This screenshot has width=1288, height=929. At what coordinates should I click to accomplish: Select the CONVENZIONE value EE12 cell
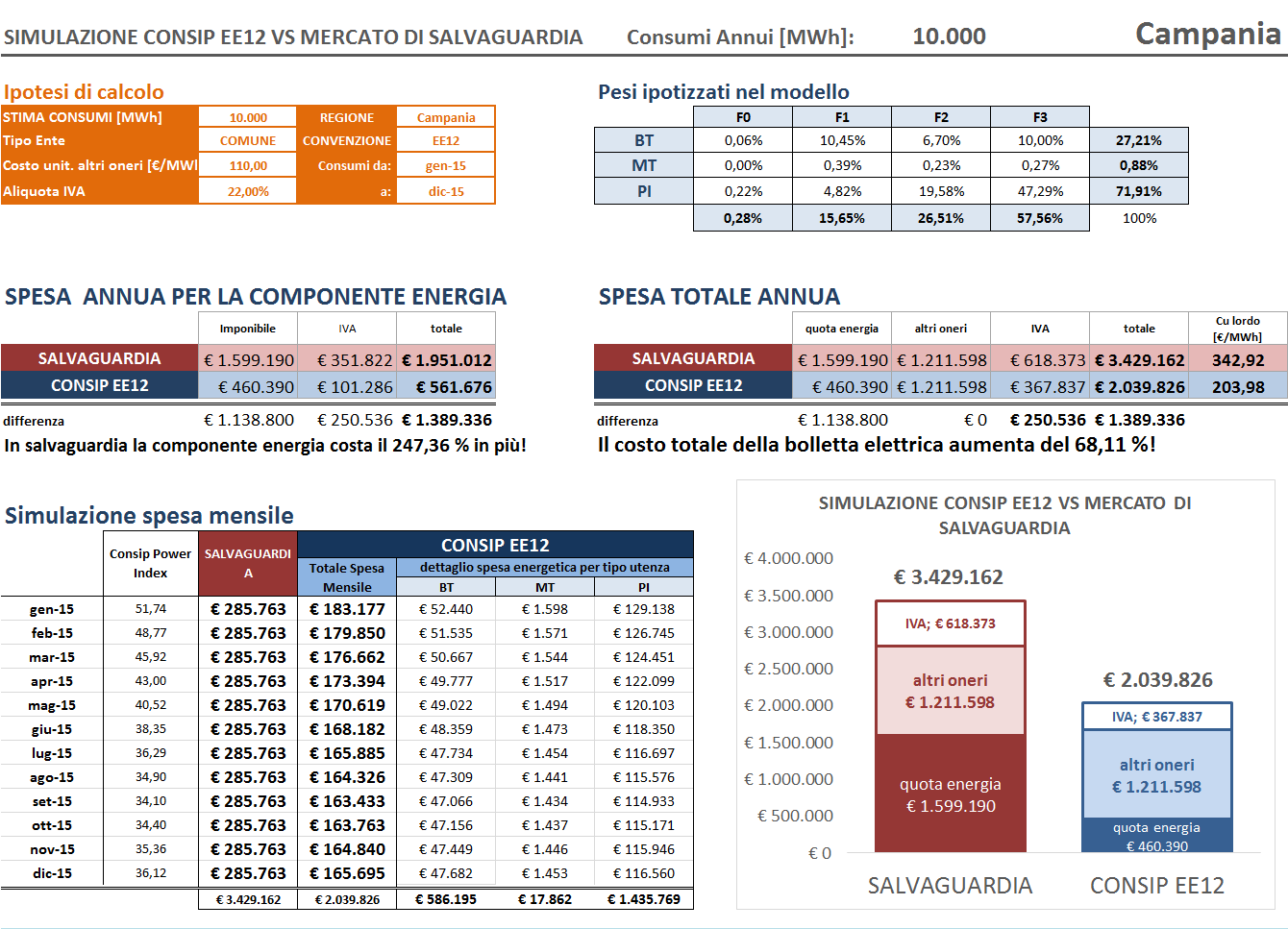[446, 140]
